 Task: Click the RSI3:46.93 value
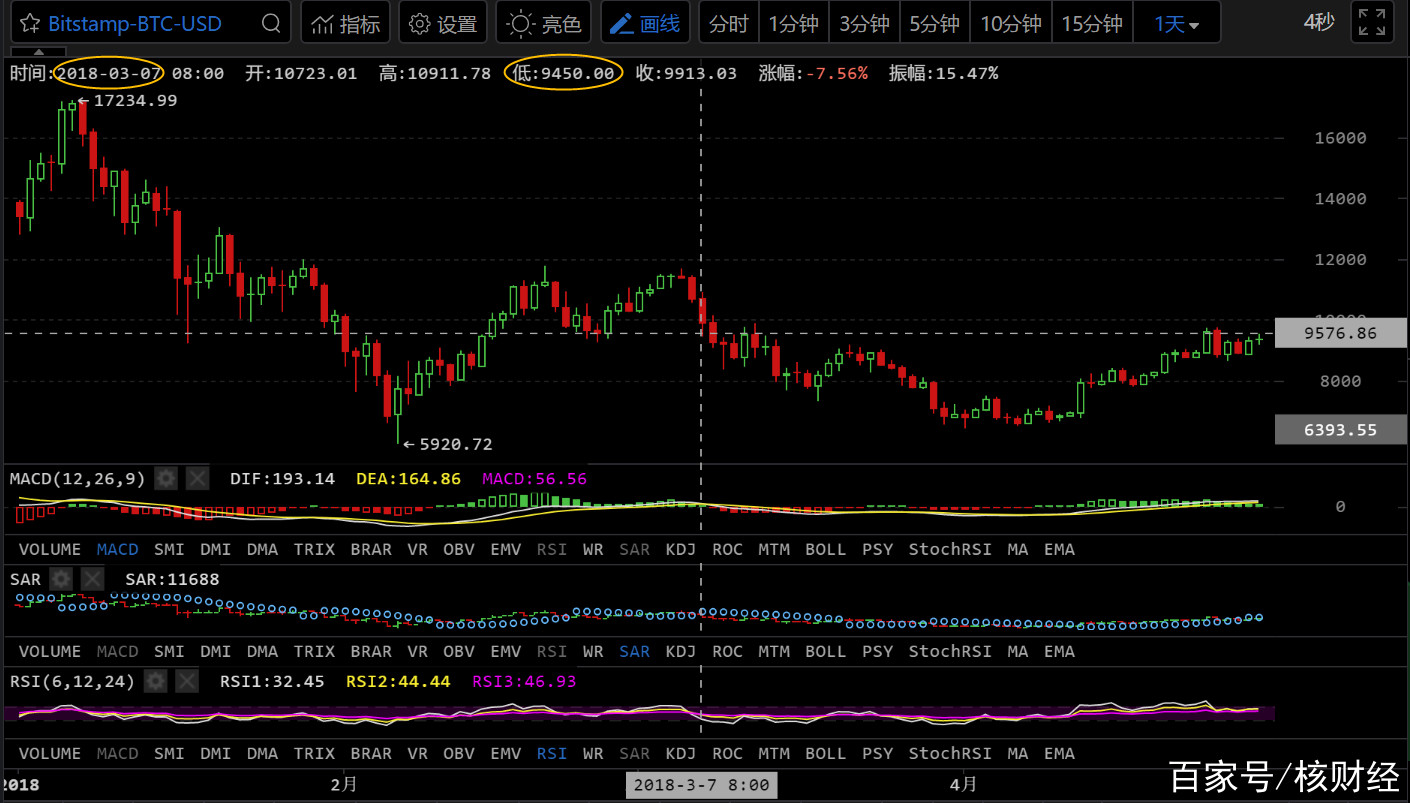pos(524,681)
